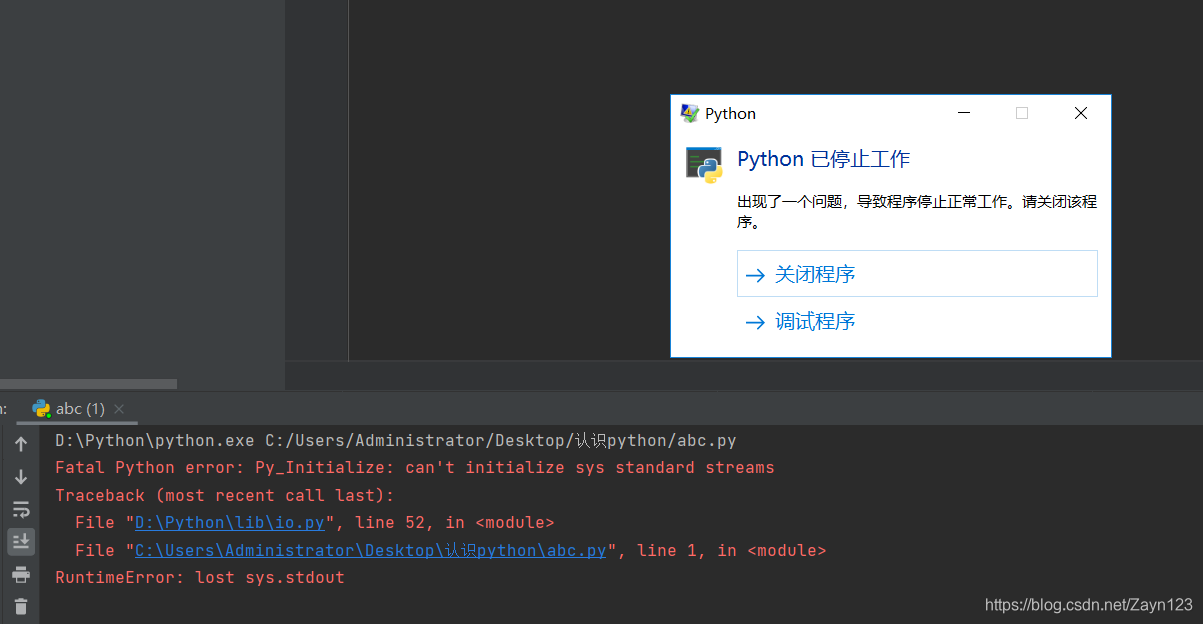Click the 'Python 已停止工作' heading
The image size is (1203, 624).
[824, 159]
